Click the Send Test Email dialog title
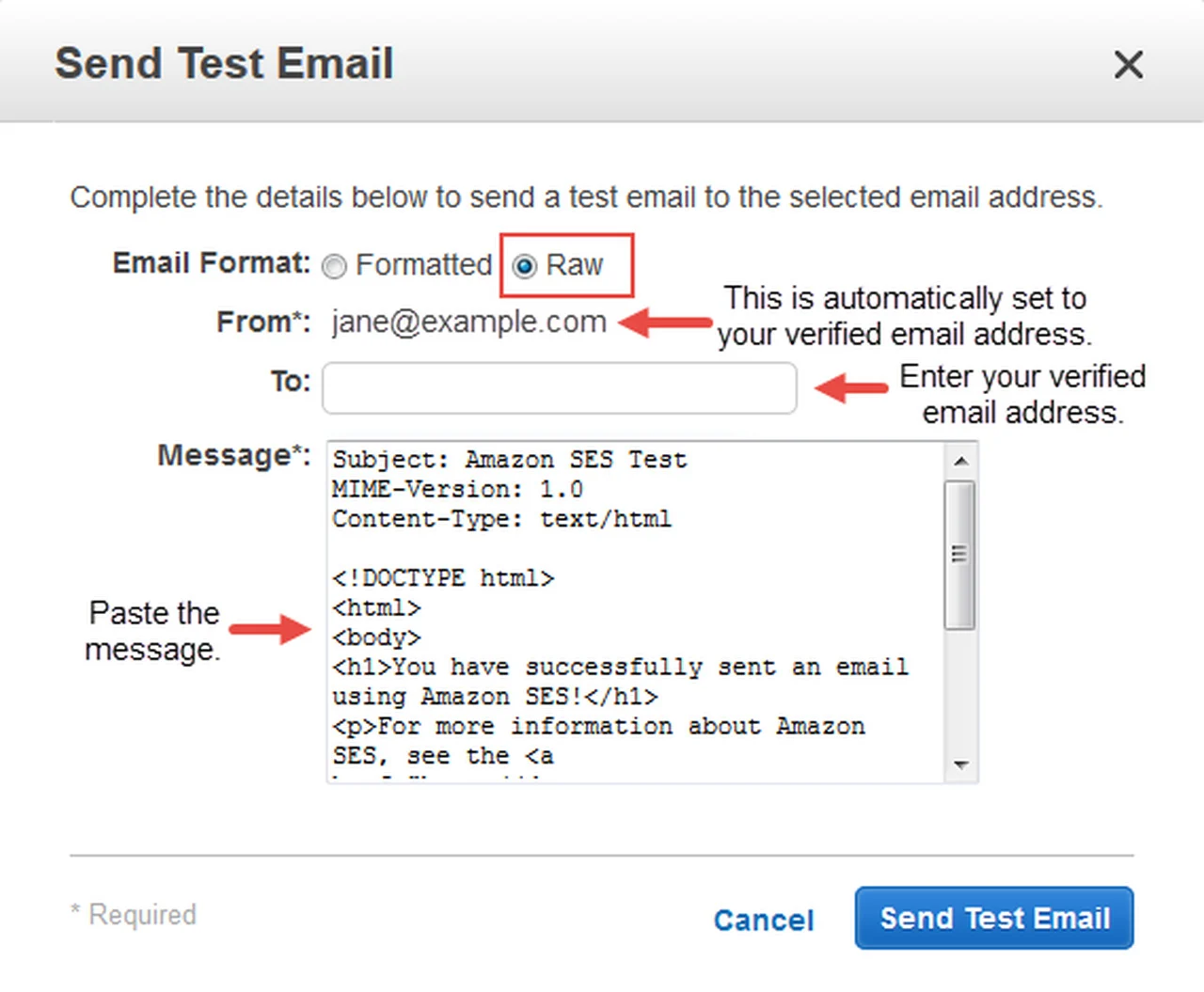 pyautogui.click(x=224, y=64)
